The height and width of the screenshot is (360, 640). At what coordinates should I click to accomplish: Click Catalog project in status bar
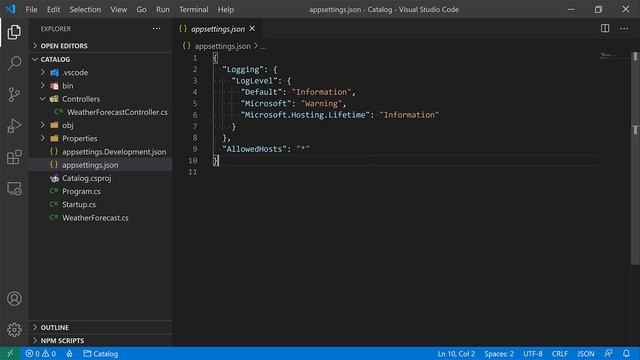coord(101,353)
